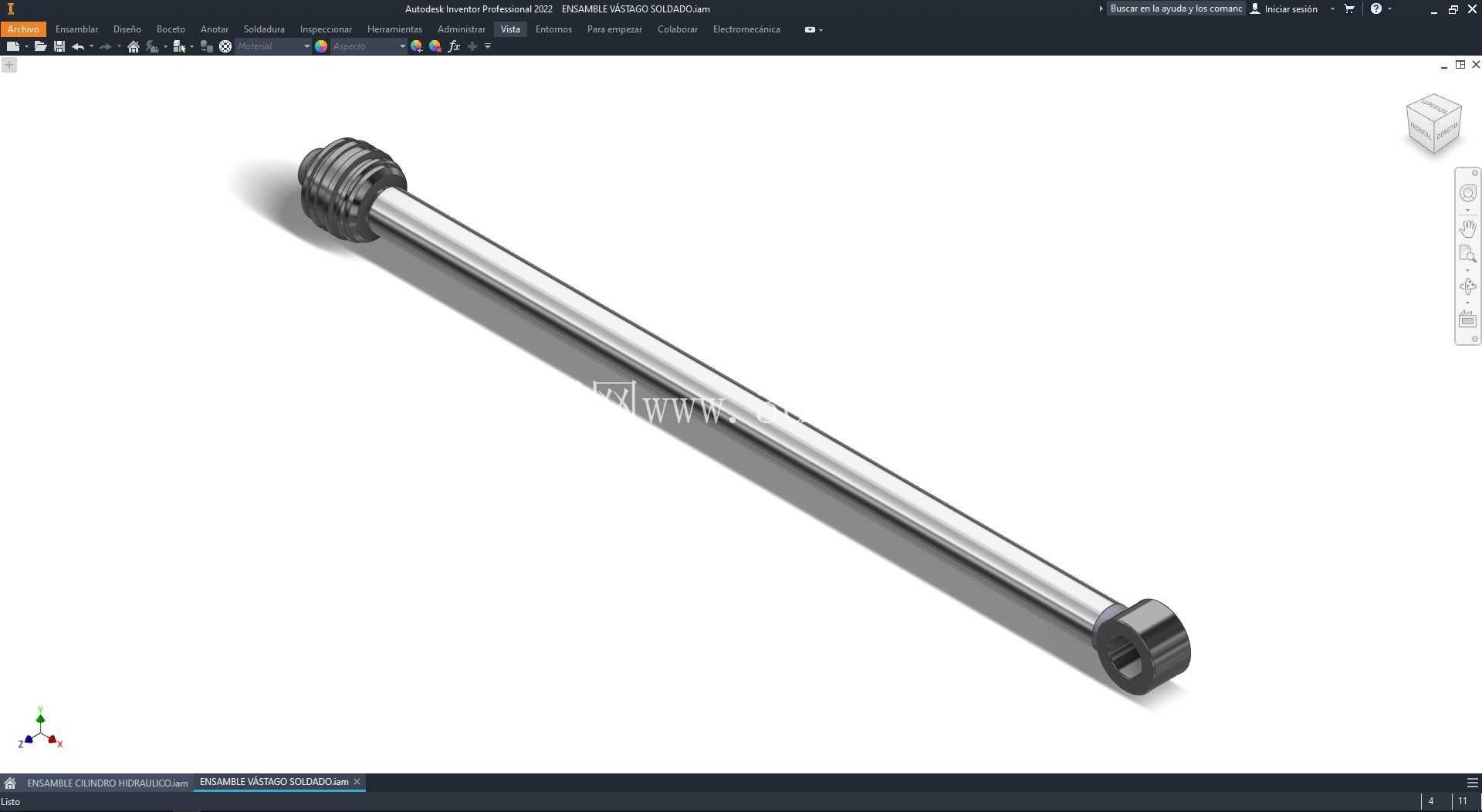This screenshot has height=812, width=1482.
Task: Open the selection priority dropdown arrow
Action: 191,46
